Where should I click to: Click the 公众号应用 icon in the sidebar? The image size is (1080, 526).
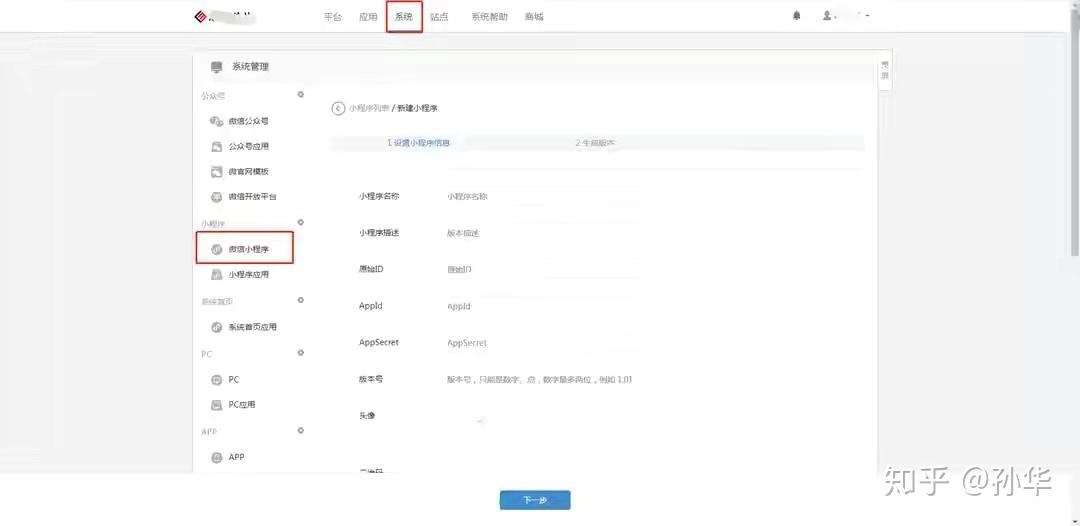[x=216, y=147]
